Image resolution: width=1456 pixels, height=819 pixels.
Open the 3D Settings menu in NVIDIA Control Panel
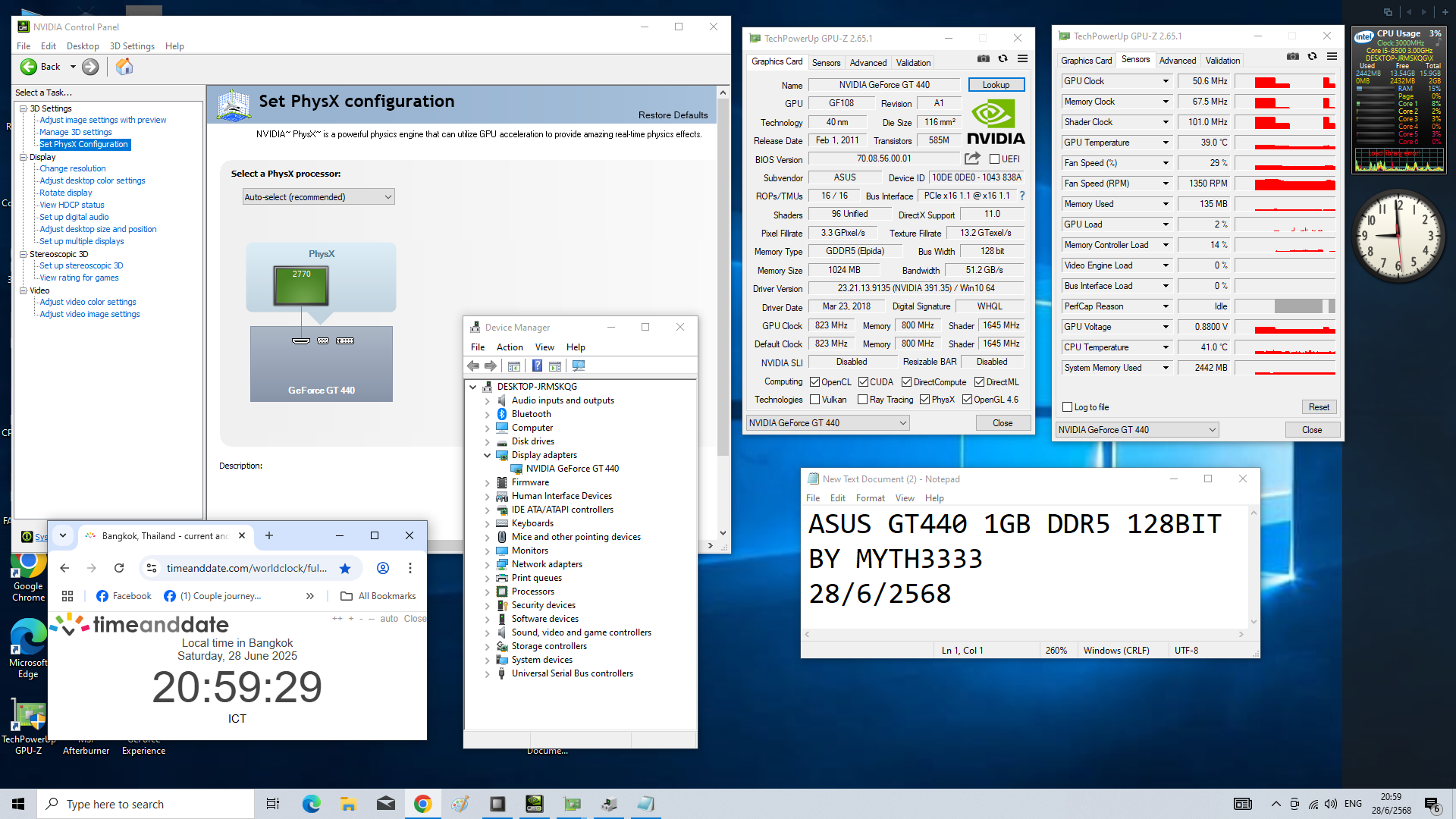tap(132, 46)
